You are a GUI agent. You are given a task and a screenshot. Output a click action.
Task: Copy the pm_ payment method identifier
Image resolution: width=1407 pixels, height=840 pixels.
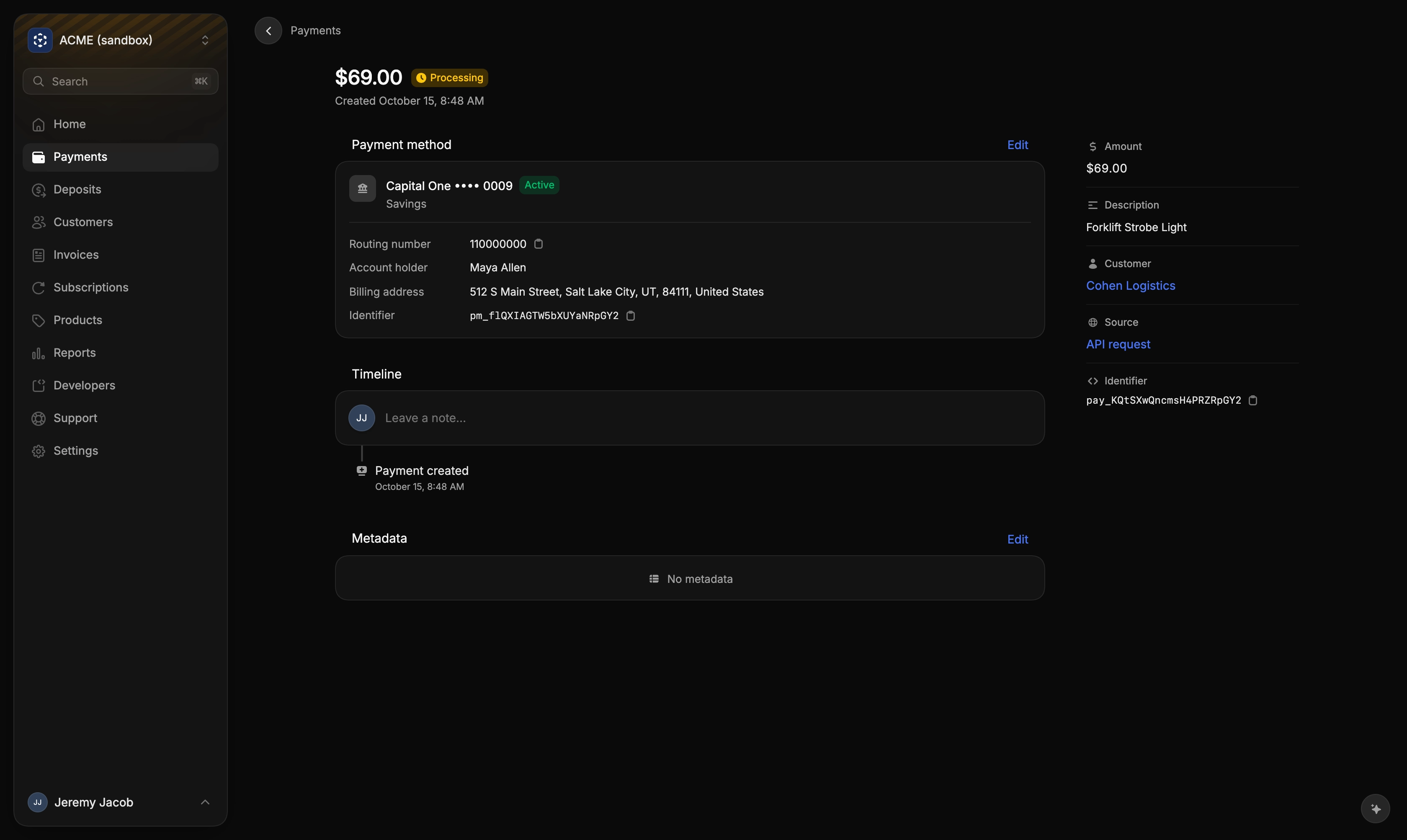(x=631, y=316)
